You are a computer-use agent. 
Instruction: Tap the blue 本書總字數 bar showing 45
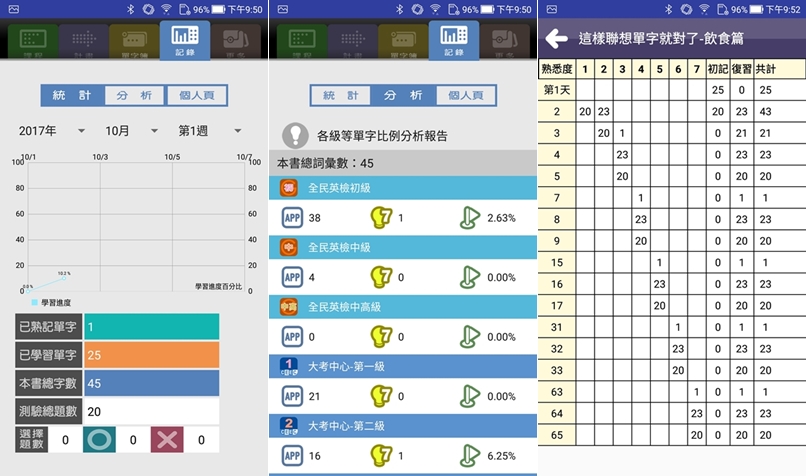click(152, 383)
